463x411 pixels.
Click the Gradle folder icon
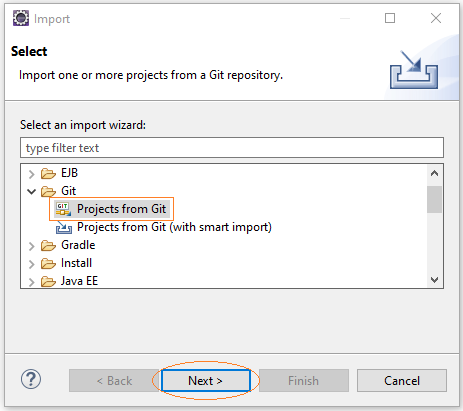pyautogui.click(x=48, y=246)
